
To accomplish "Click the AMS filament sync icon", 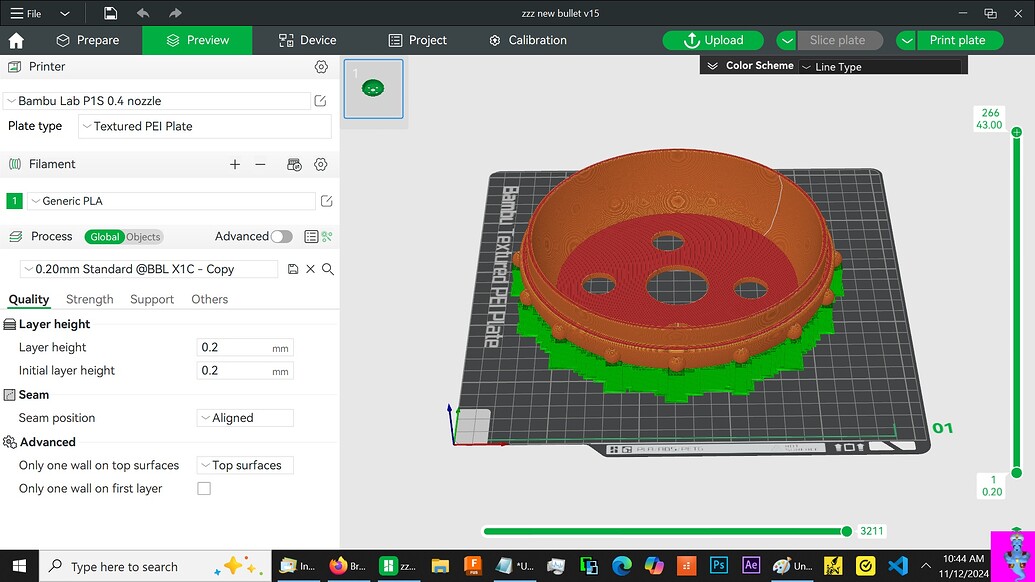I will click(x=294, y=164).
